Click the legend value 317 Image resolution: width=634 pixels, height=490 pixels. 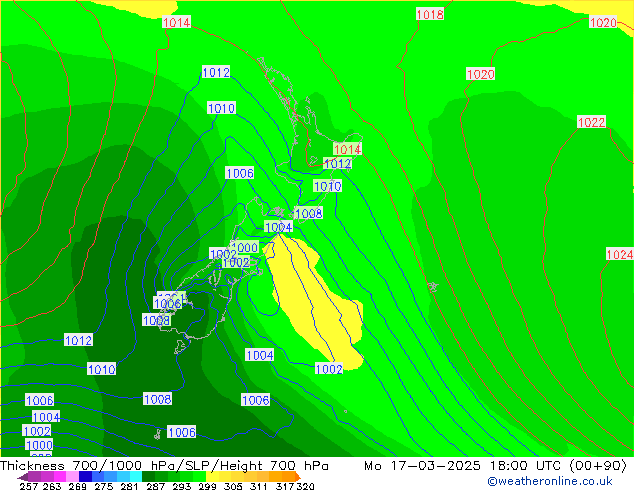click(x=285, y=486)
